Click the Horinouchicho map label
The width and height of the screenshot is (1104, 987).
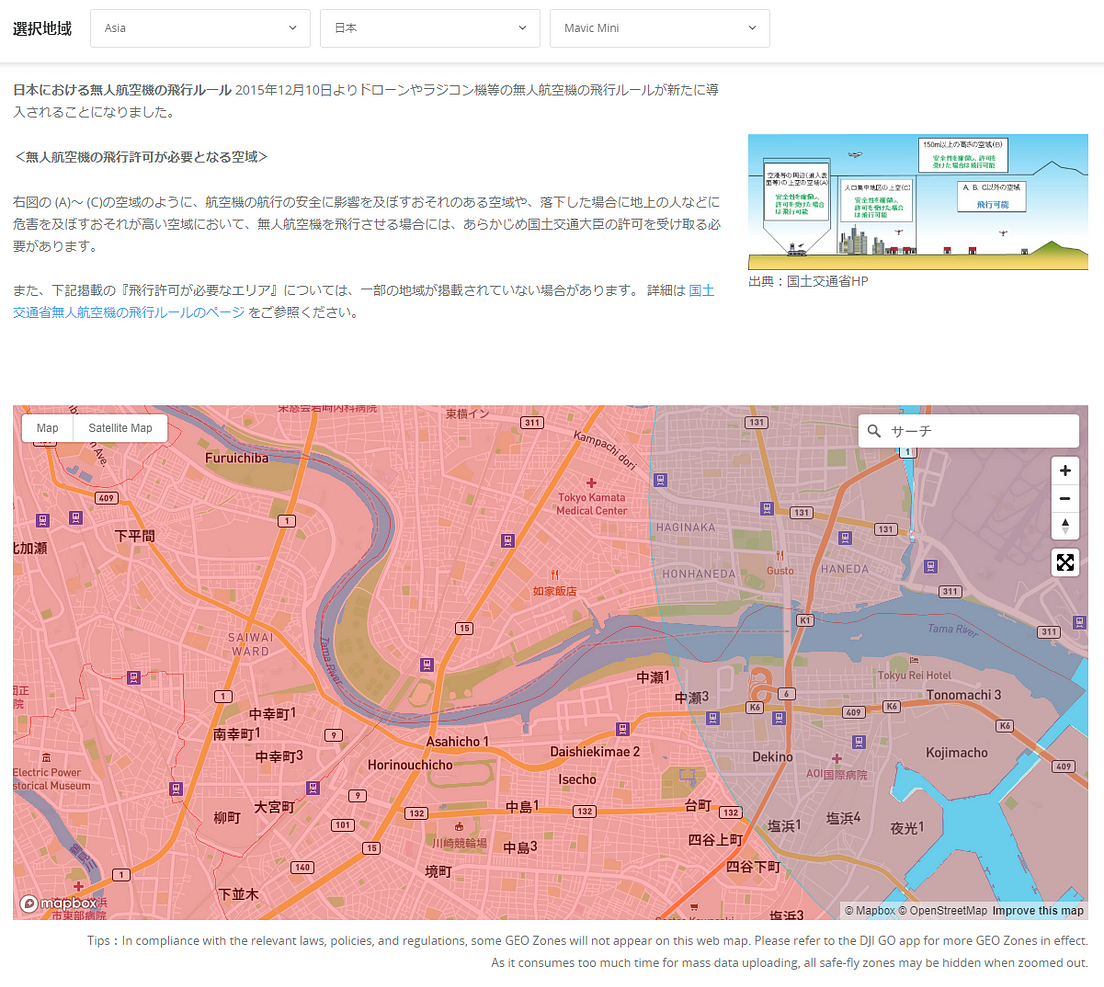(x=410, y=765)
